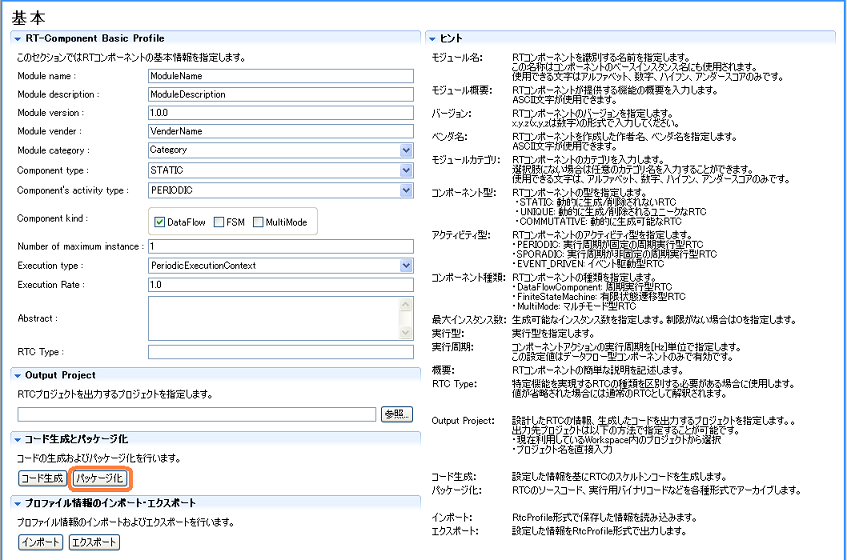Click the インポート button
The width and height of the screenshot is (847, 560).
coord(41,543)
